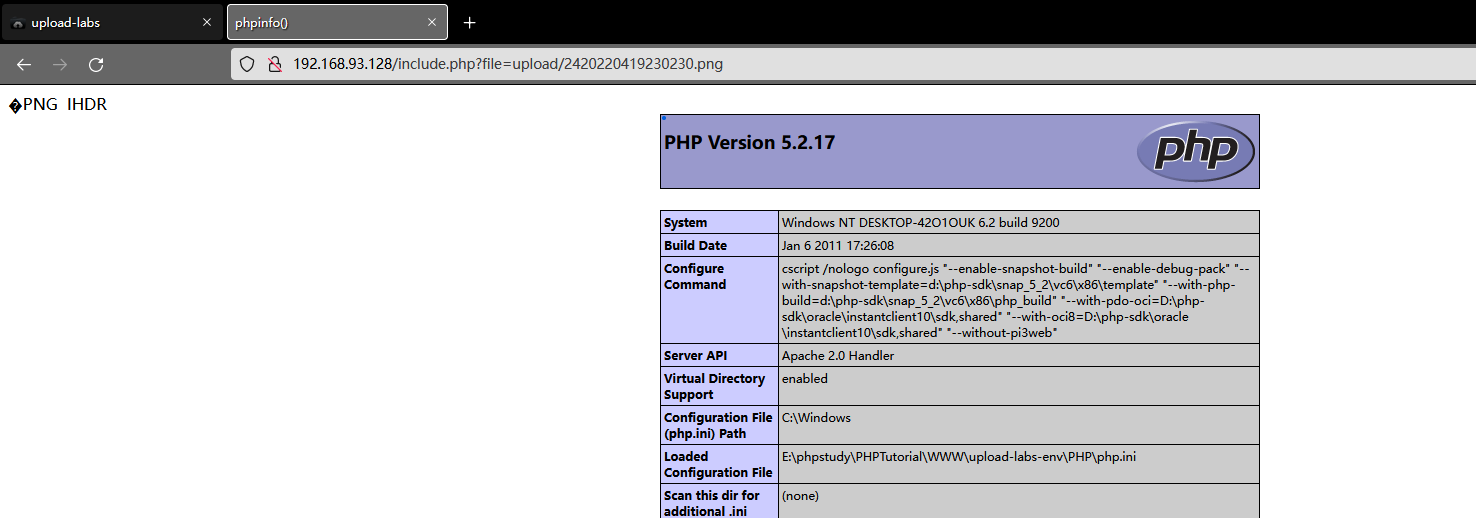The image size is (1476, 518).
Task: Open a new tab with the plus icon
Action: (469, 22)
